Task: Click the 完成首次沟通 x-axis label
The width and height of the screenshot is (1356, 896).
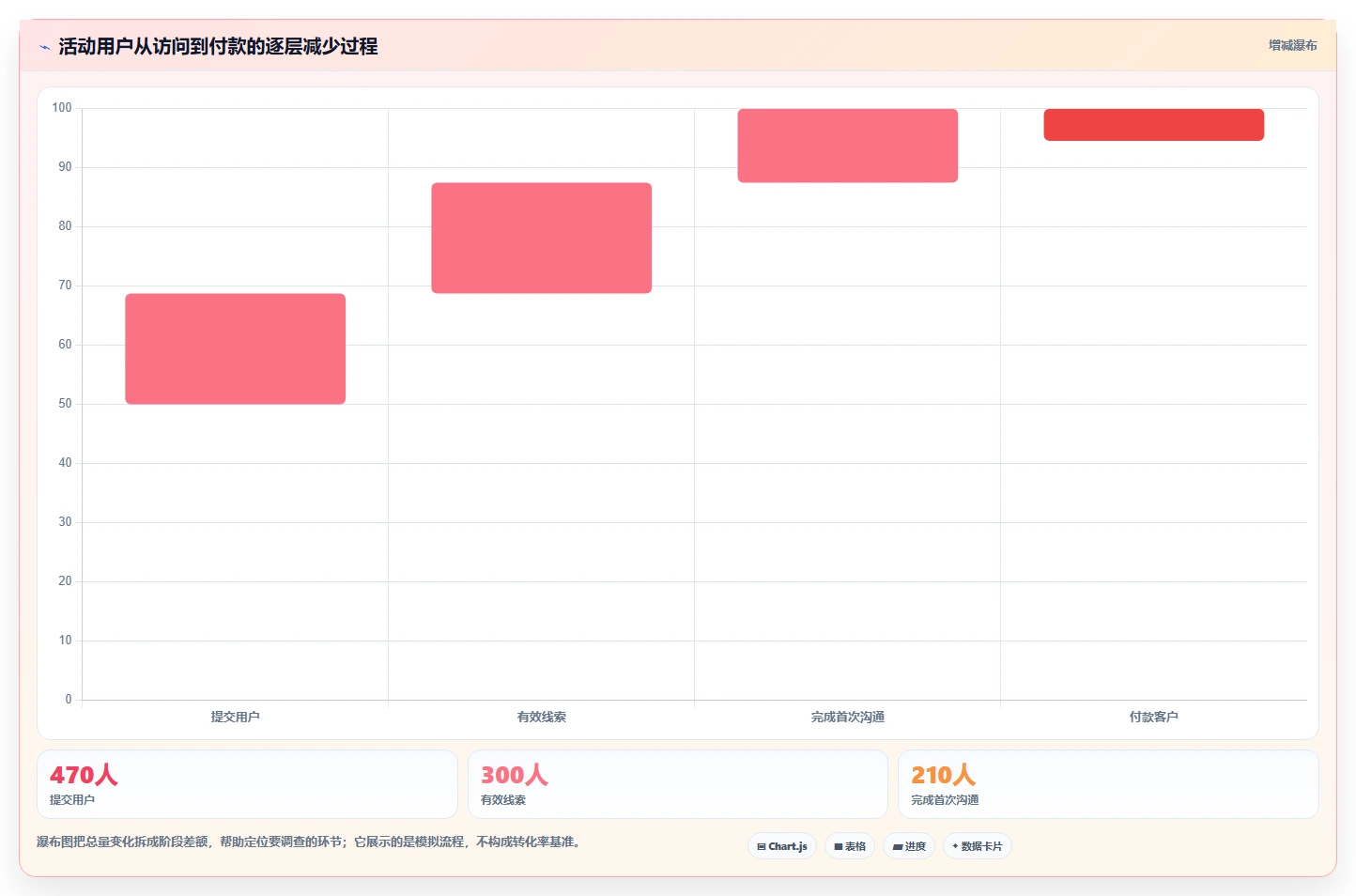Action: point(848,717)
